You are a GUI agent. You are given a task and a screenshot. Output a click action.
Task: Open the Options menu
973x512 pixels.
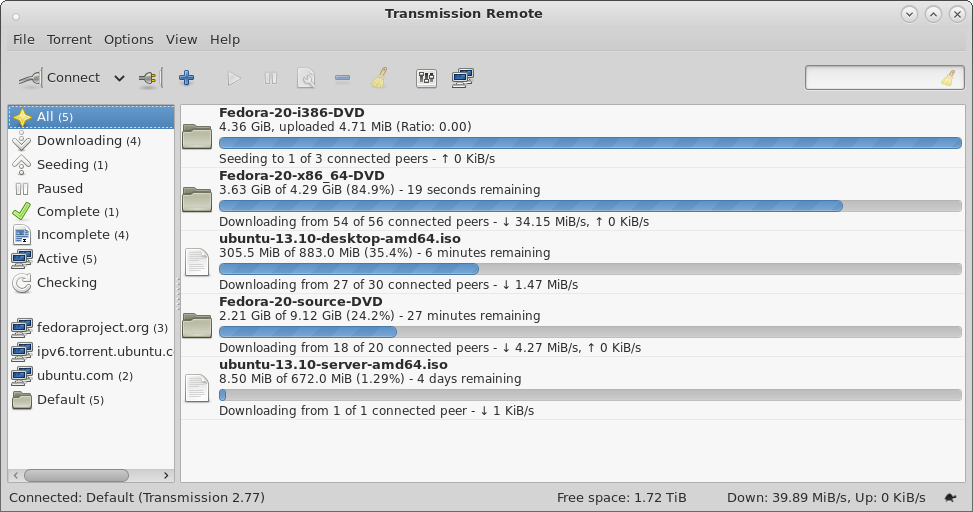point(129,39)
